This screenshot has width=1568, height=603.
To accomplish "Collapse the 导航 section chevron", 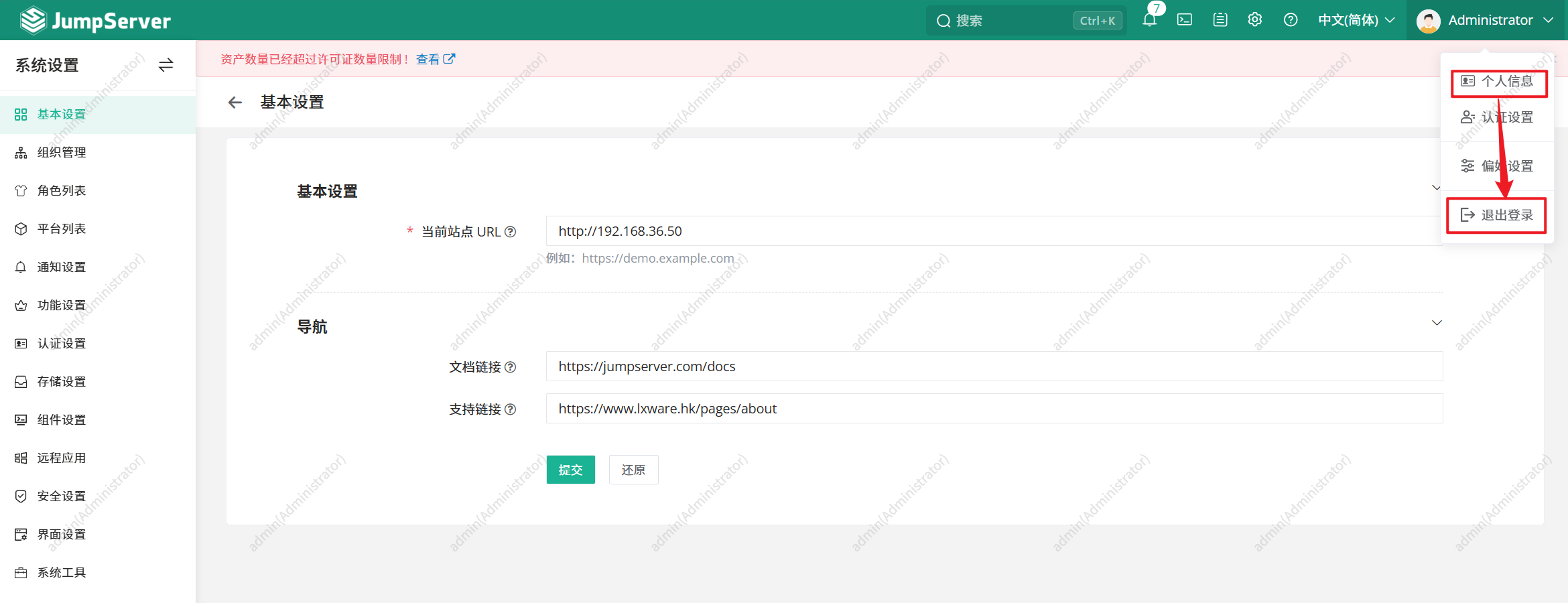I will [x=1437, y=323].
